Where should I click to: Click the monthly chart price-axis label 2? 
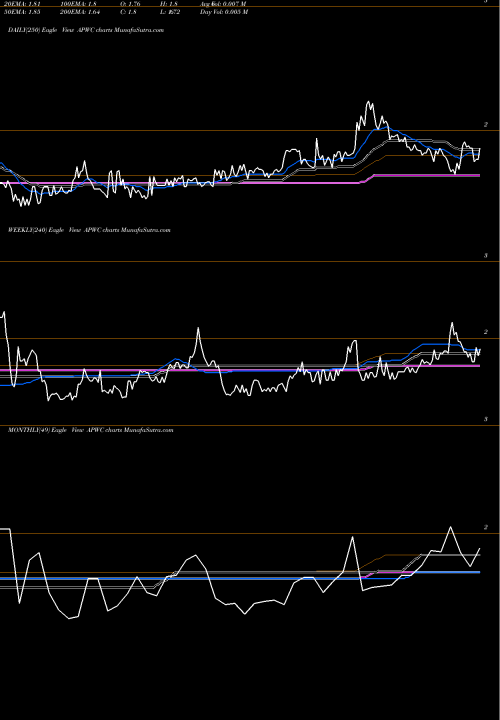pos(485,527)
